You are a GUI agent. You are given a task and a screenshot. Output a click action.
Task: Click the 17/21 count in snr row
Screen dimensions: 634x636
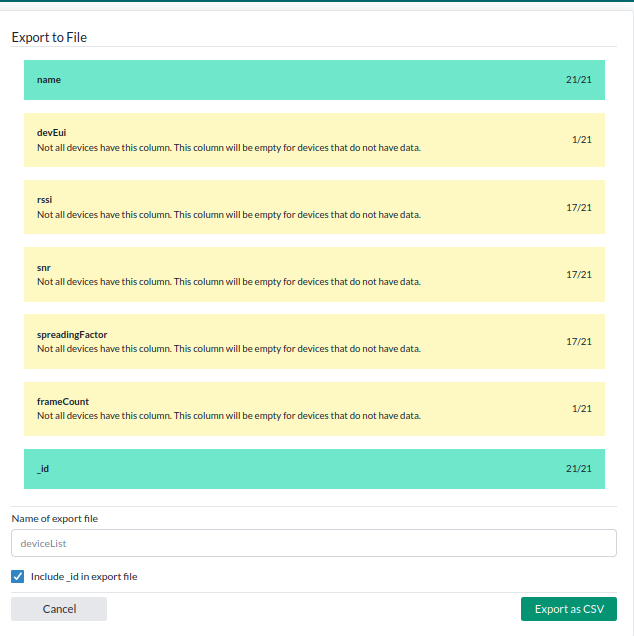[578, 274]
